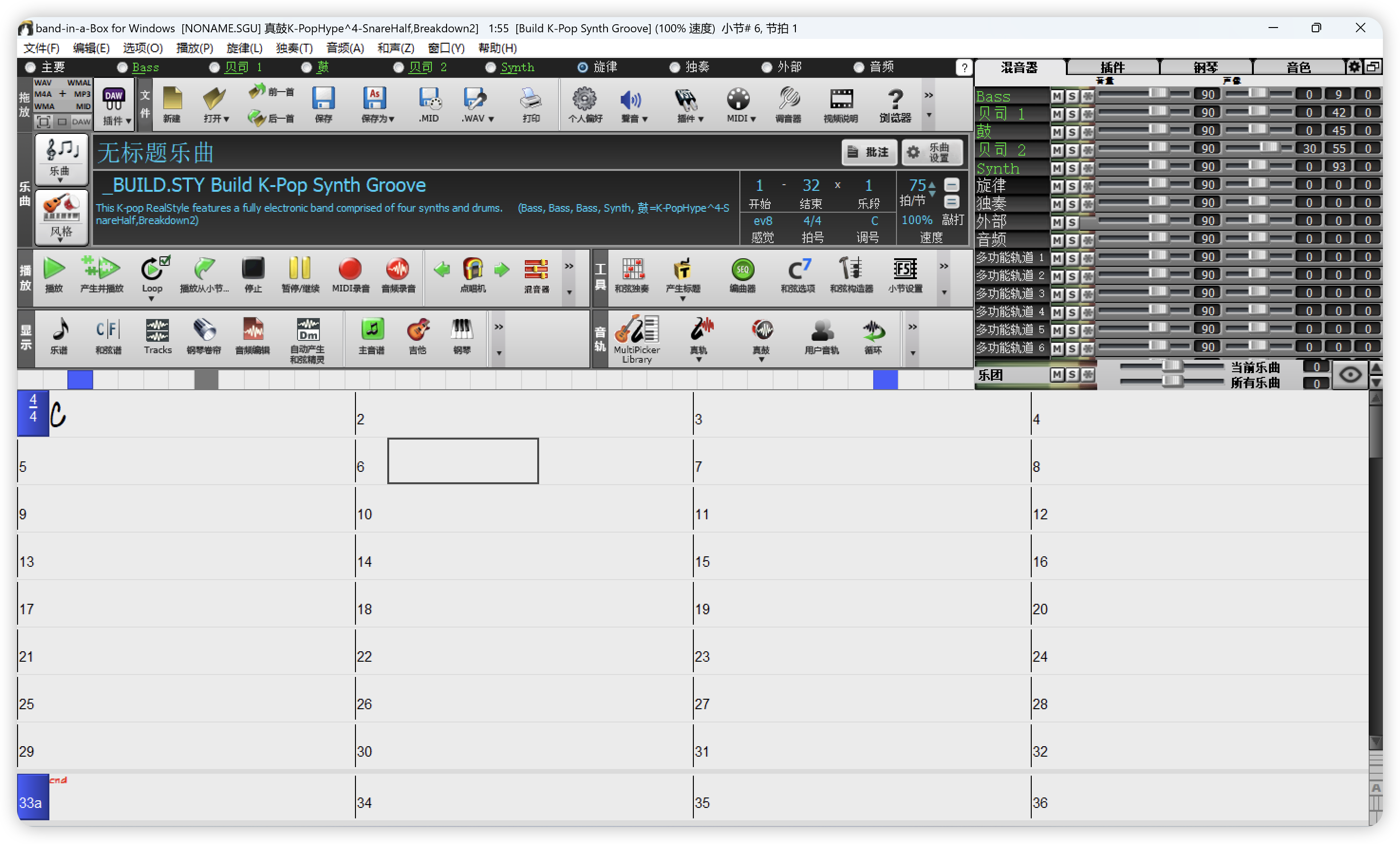Open bar settings F5 icon

coord(905,274)
